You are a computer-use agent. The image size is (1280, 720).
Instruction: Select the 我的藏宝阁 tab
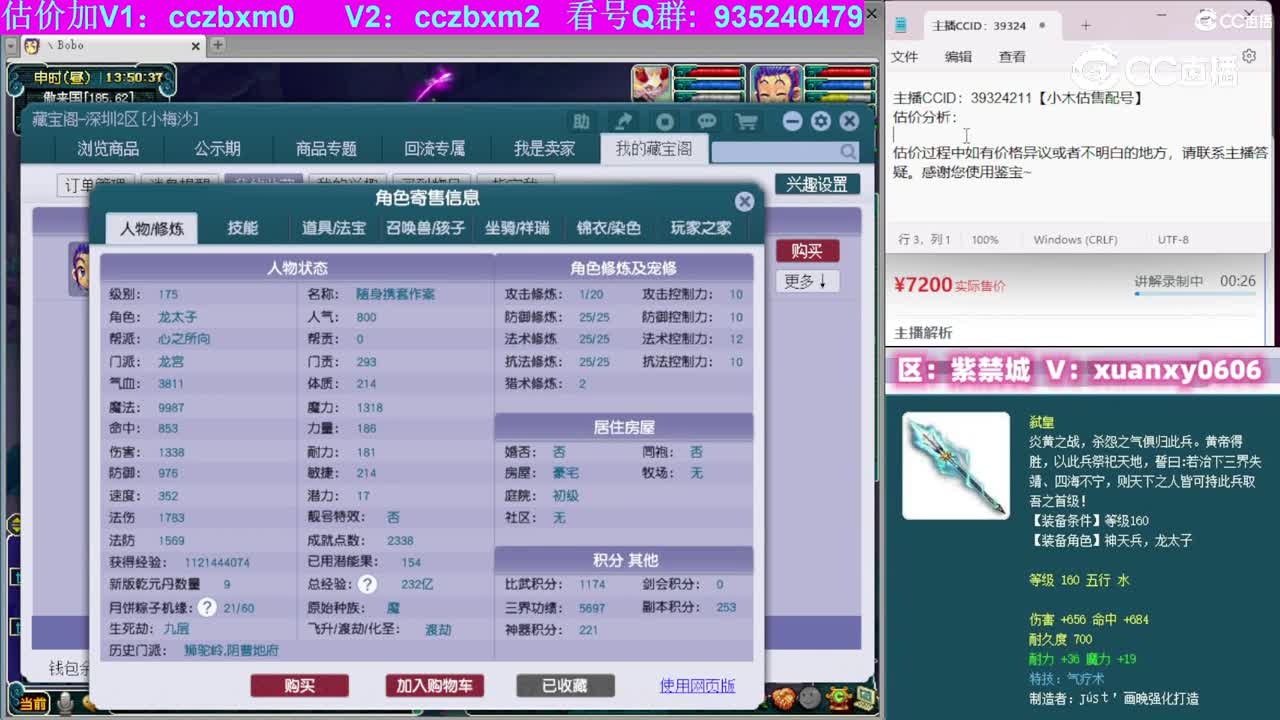pyautogui.click(x=654, y=149)
